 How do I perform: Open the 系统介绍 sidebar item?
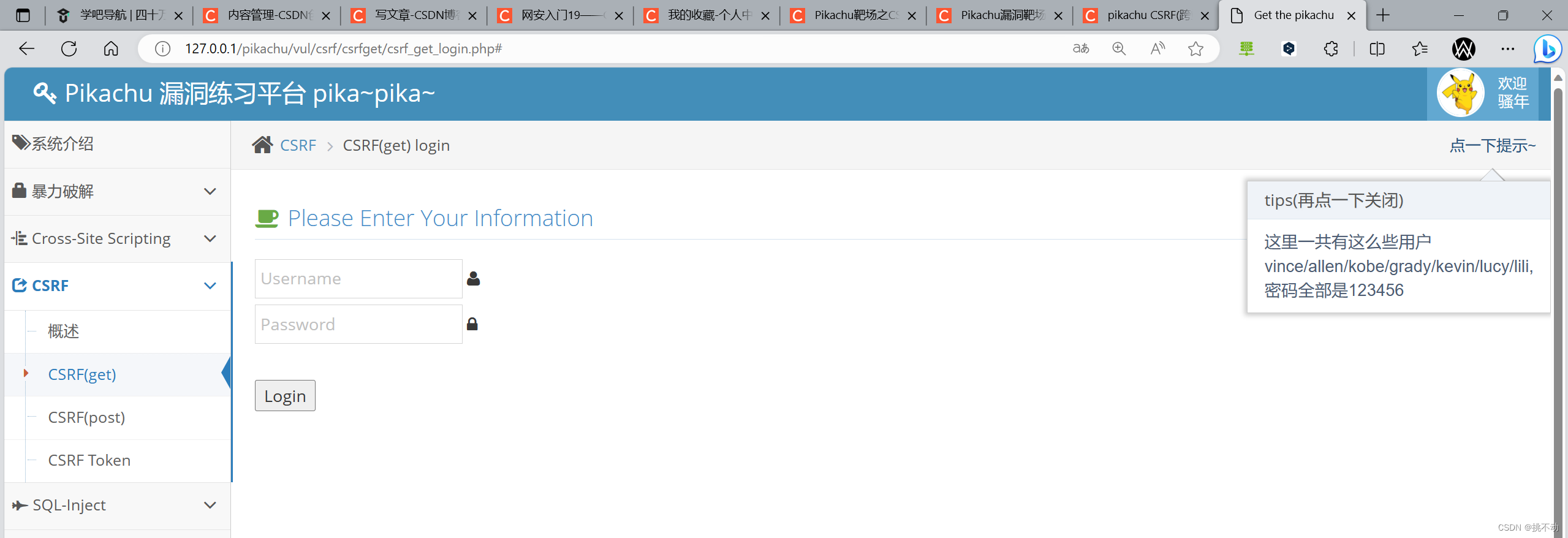pos(117,144)
